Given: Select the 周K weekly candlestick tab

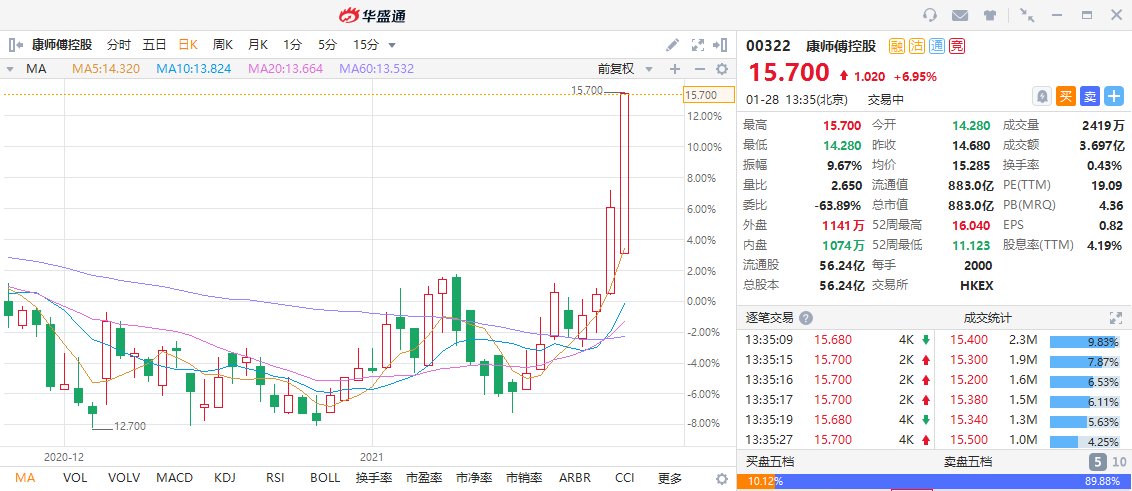Looking at the screenshot, I should click(x=223, y=45).
